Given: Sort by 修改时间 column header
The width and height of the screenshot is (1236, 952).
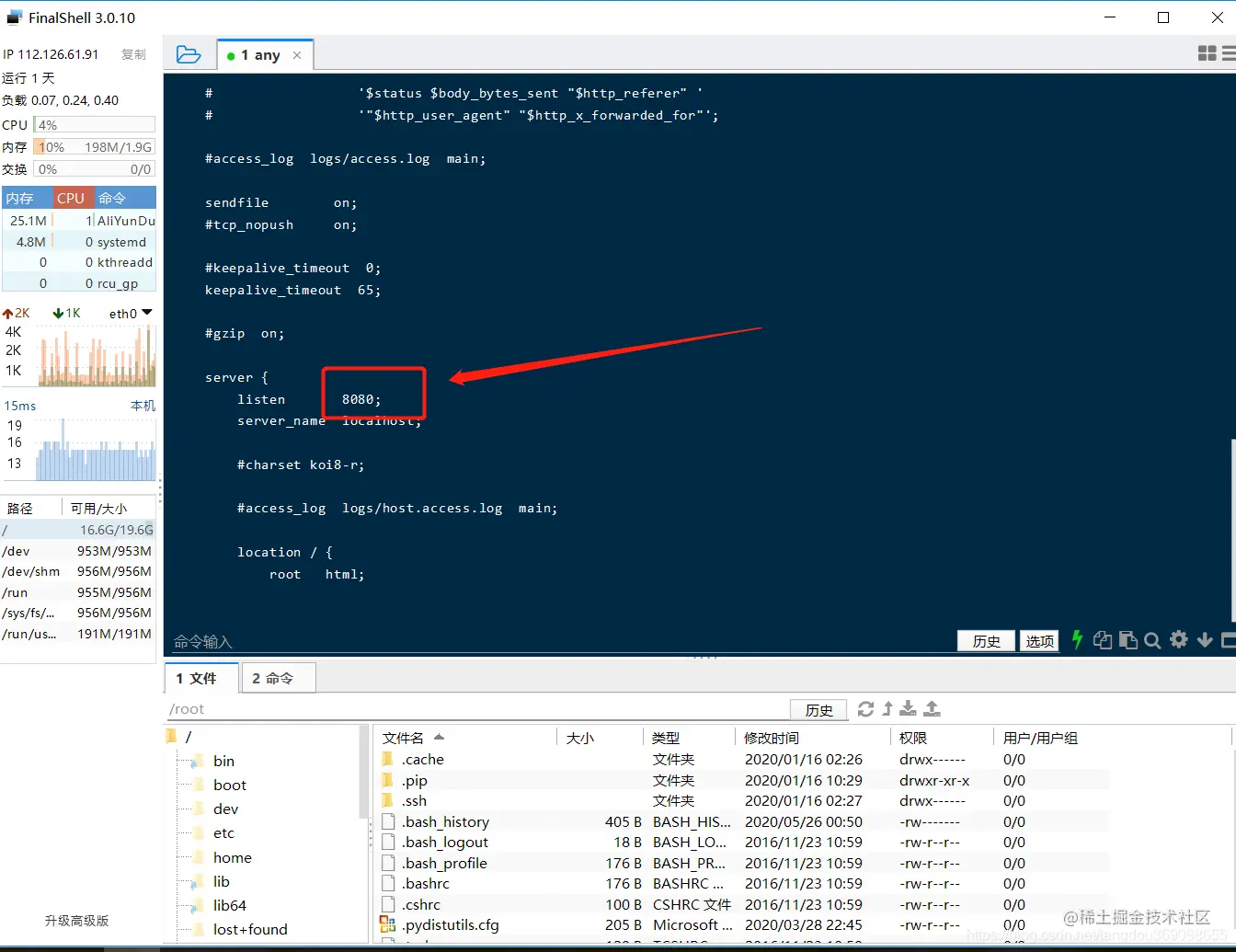Looking at the screenshot, I should pyautogui.click(x=813, y=738).
